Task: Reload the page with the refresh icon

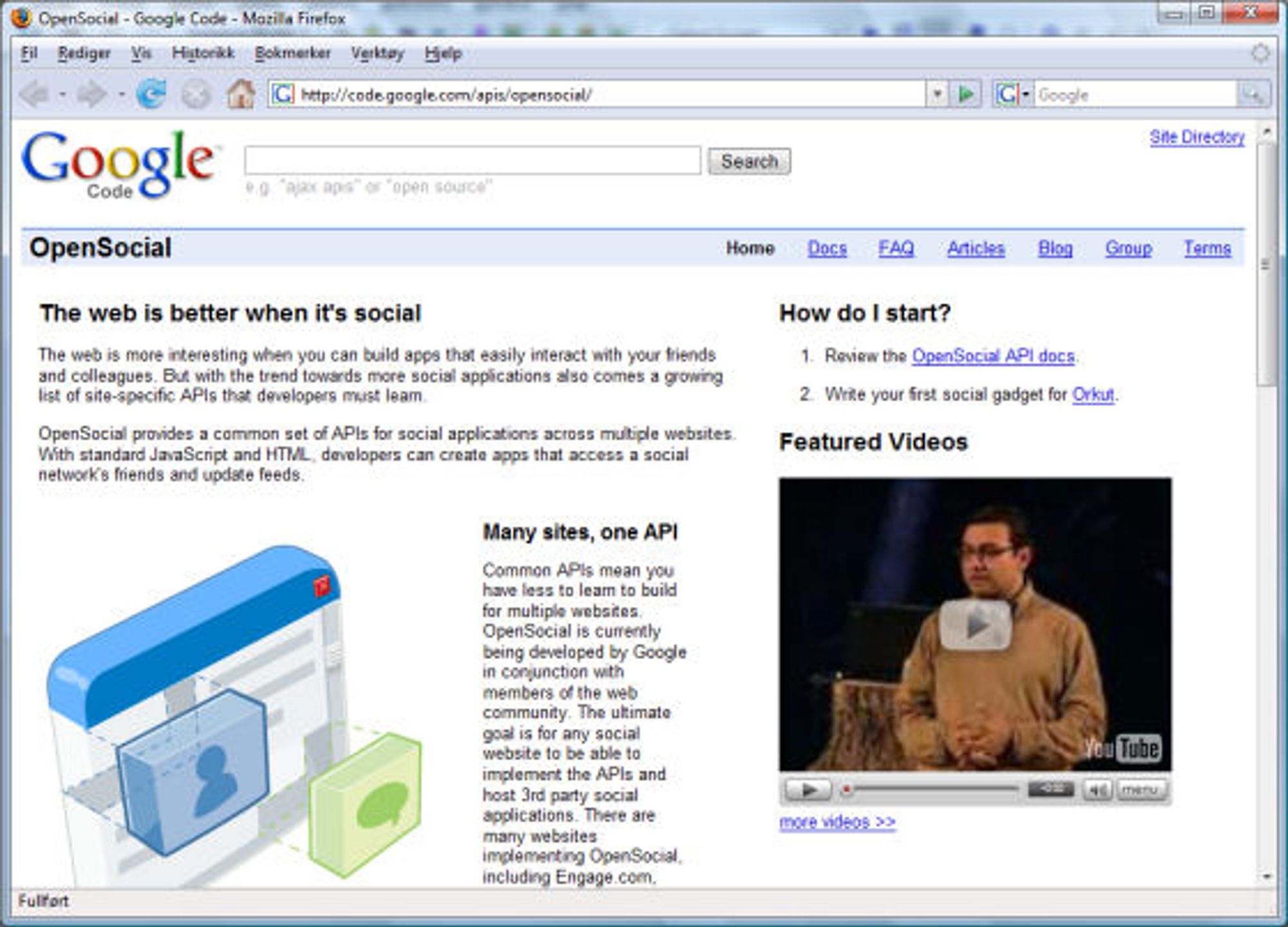Action: [151, 95]
